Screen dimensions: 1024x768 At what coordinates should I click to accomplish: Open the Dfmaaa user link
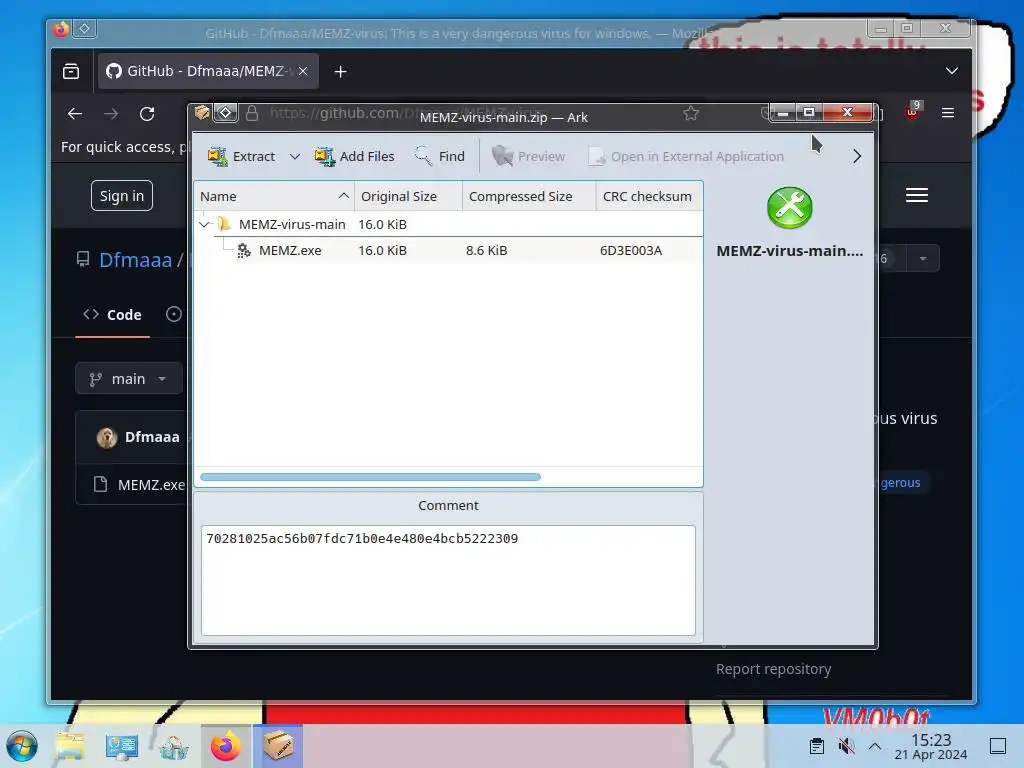pyautogui.click(x=135, y=260)
